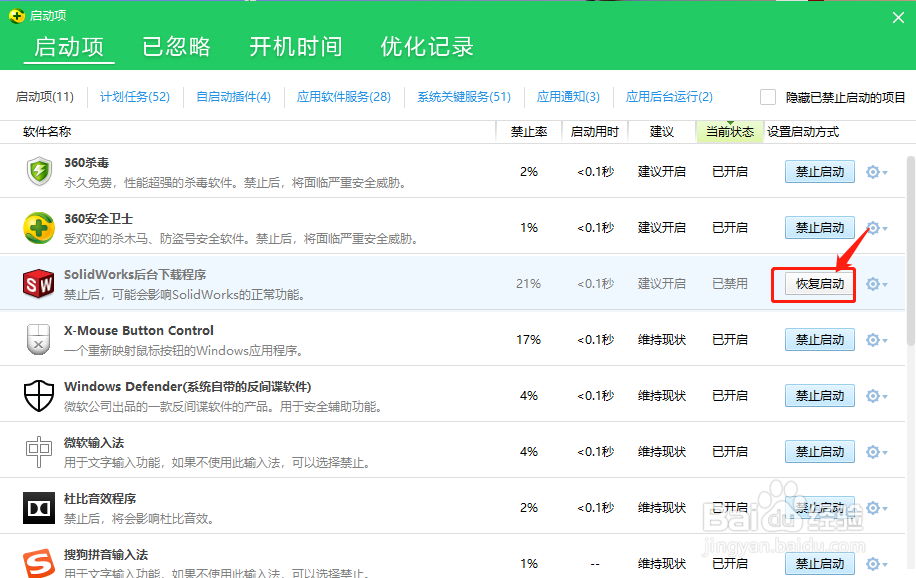
Task: Click the 360杀毒 green shield icon
Action: point(39,172)
